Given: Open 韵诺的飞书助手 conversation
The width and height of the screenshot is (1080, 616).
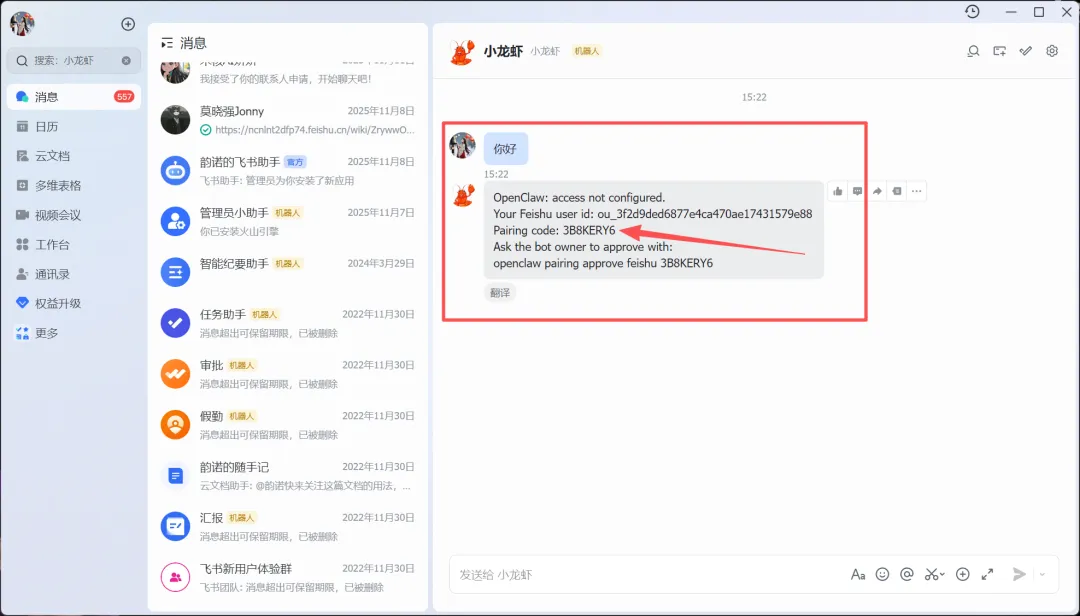Looking at the screenshot, I should 287,171.
